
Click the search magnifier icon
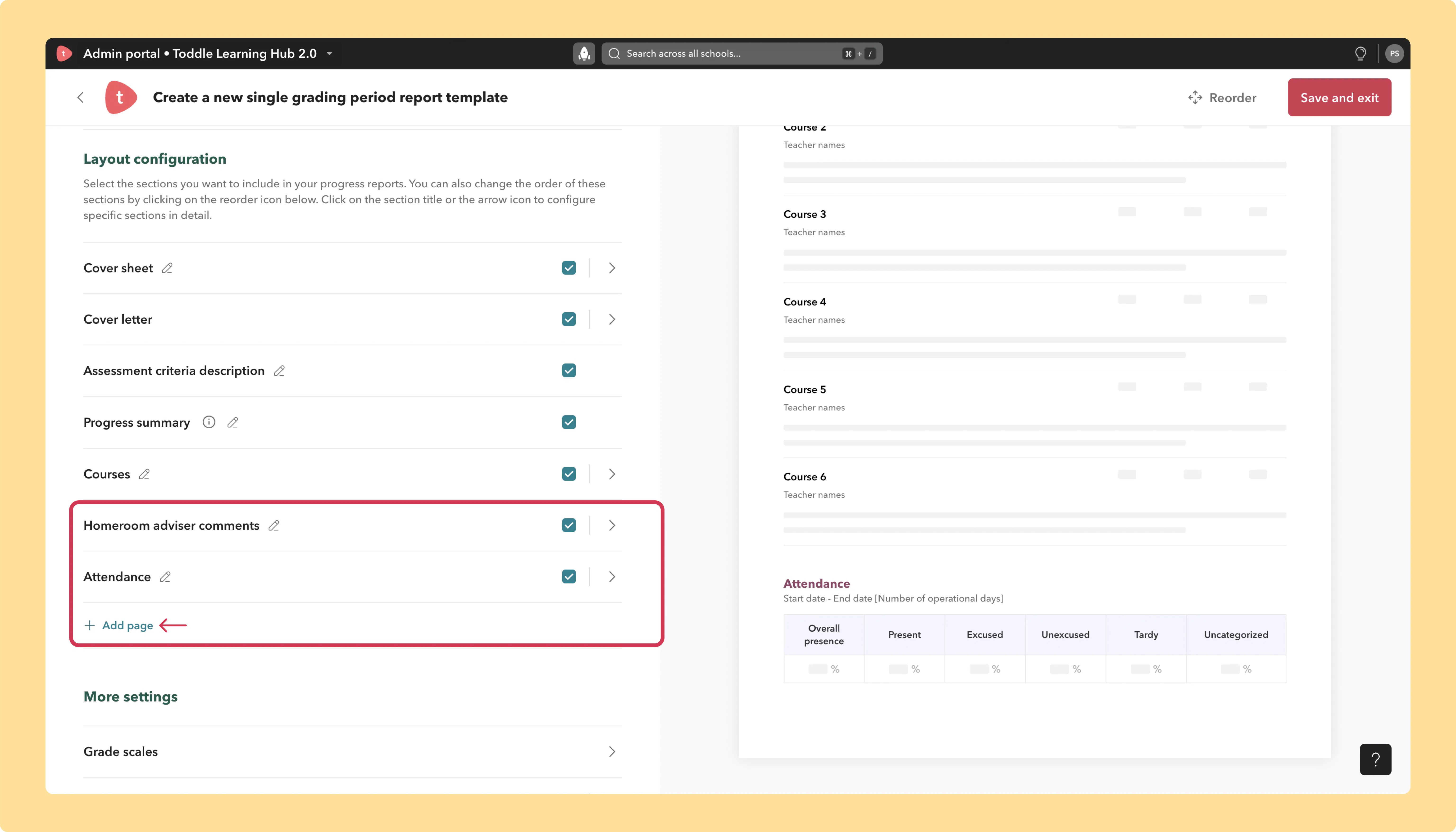[x=614, y=54]
